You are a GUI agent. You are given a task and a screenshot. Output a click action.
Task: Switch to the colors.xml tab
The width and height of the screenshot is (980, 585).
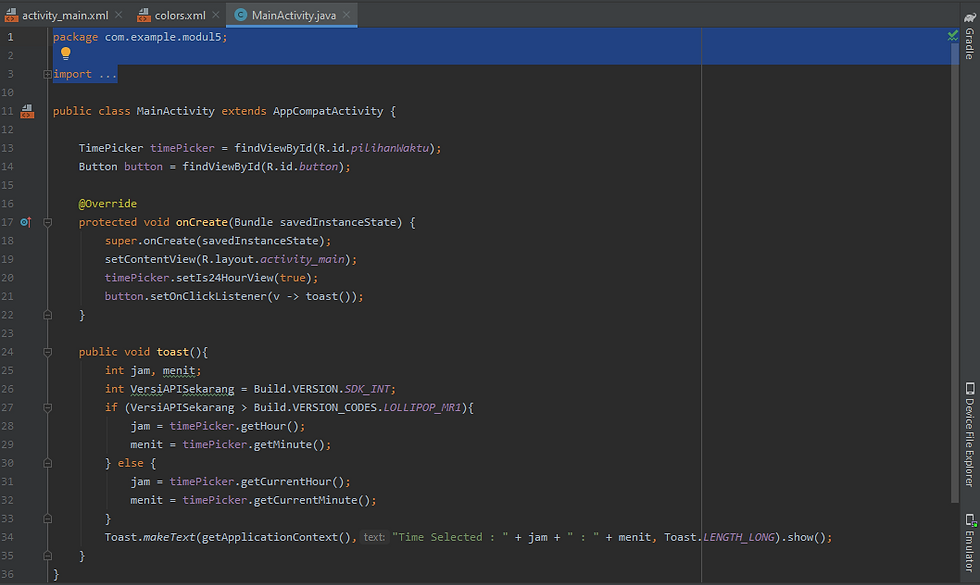tap(179, 15)
